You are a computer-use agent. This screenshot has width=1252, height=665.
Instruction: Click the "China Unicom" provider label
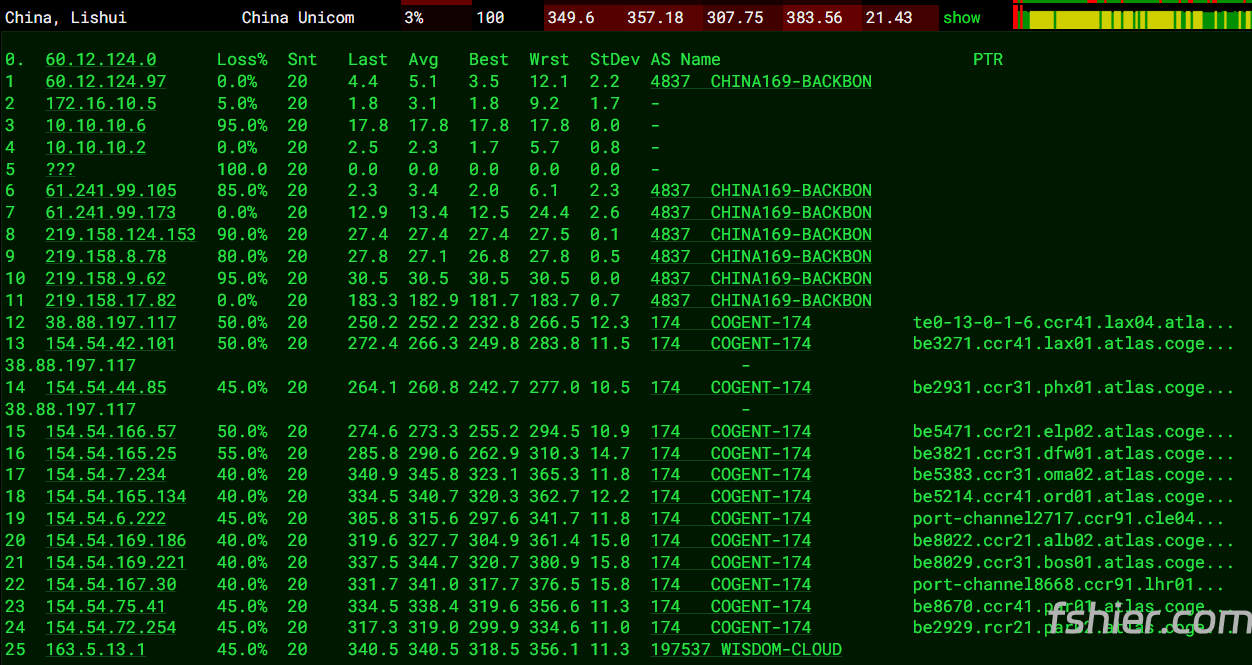point(297,18)
